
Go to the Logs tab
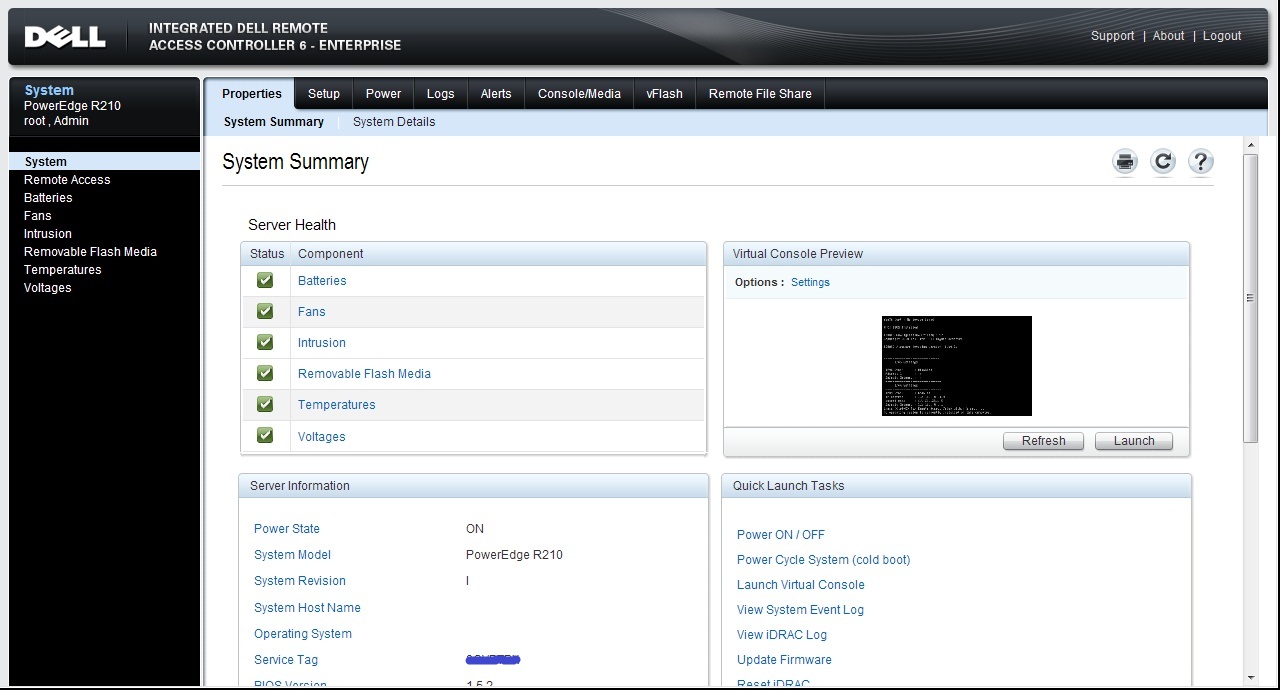(440, 94)
